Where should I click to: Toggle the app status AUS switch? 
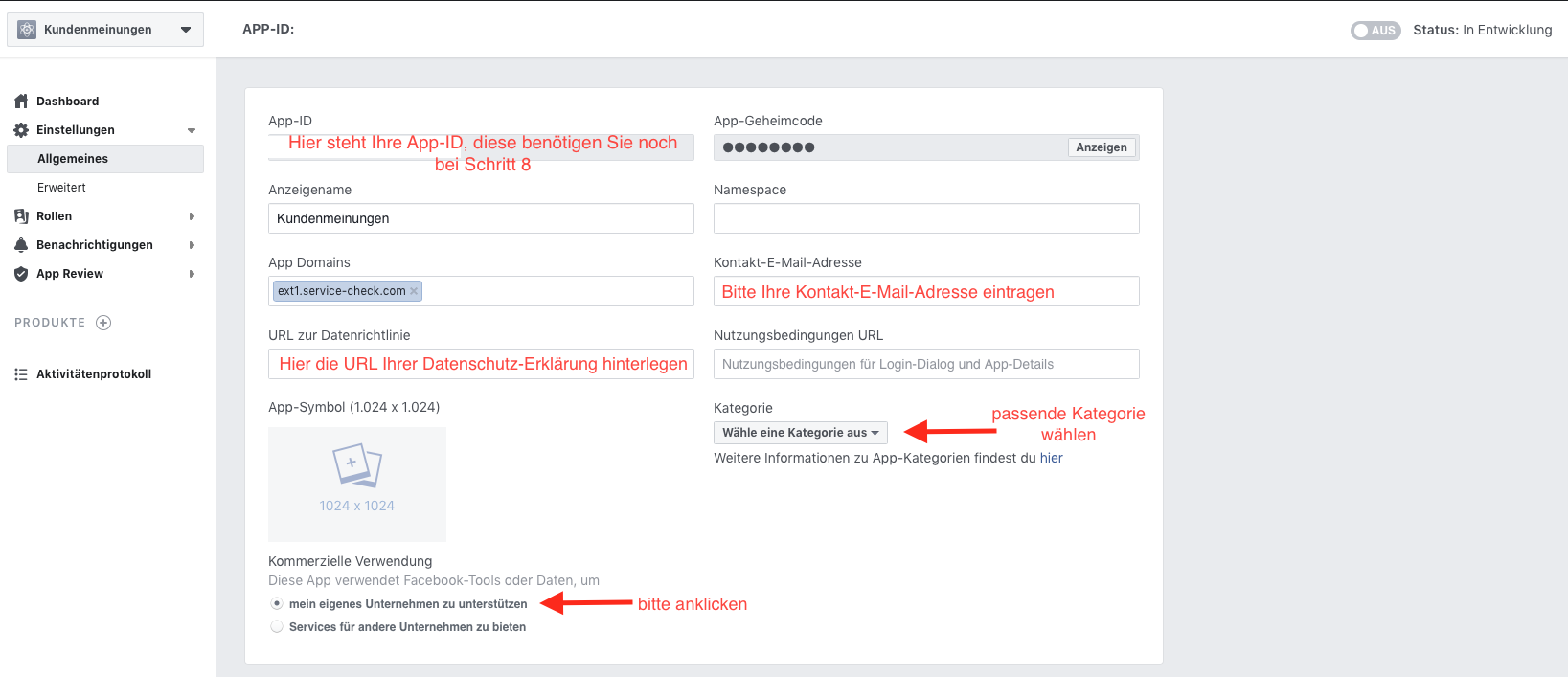(1375, 31)
